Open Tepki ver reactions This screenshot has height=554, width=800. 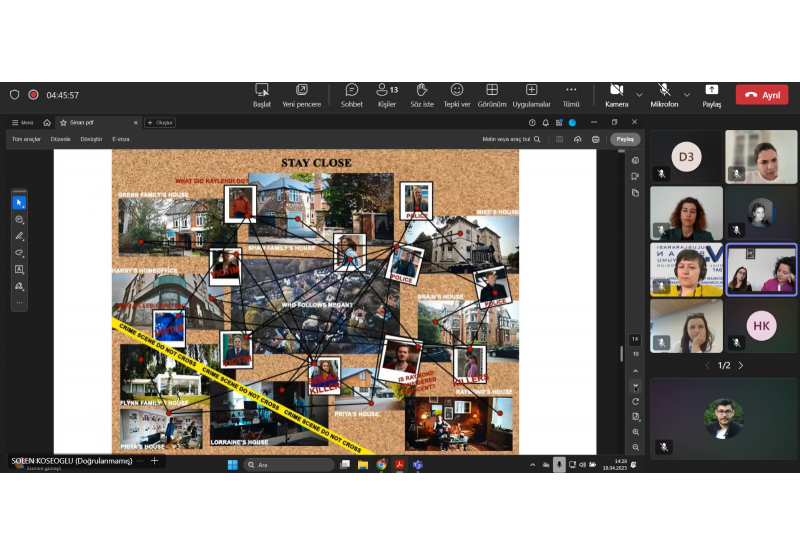[457, 95]
